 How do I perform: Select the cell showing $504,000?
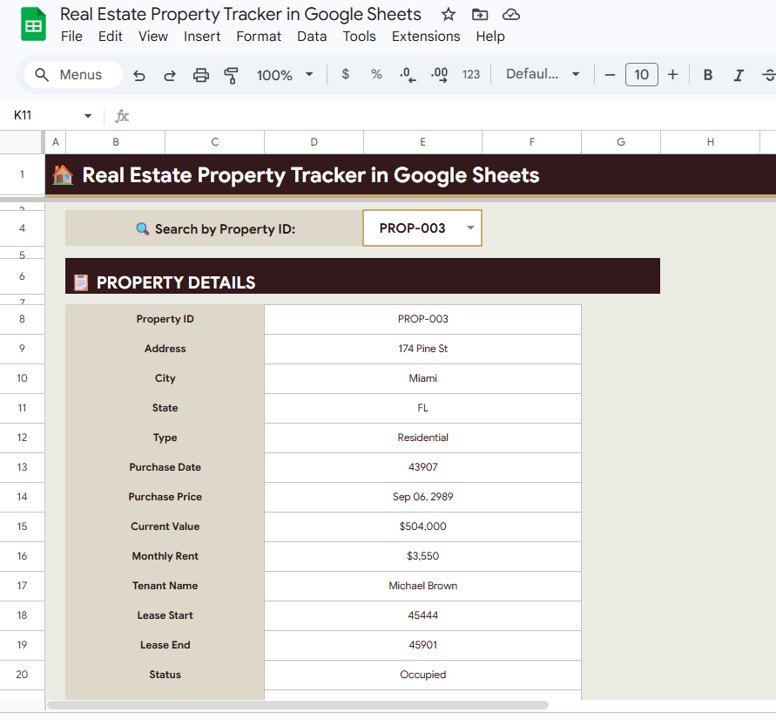point(423,527)
